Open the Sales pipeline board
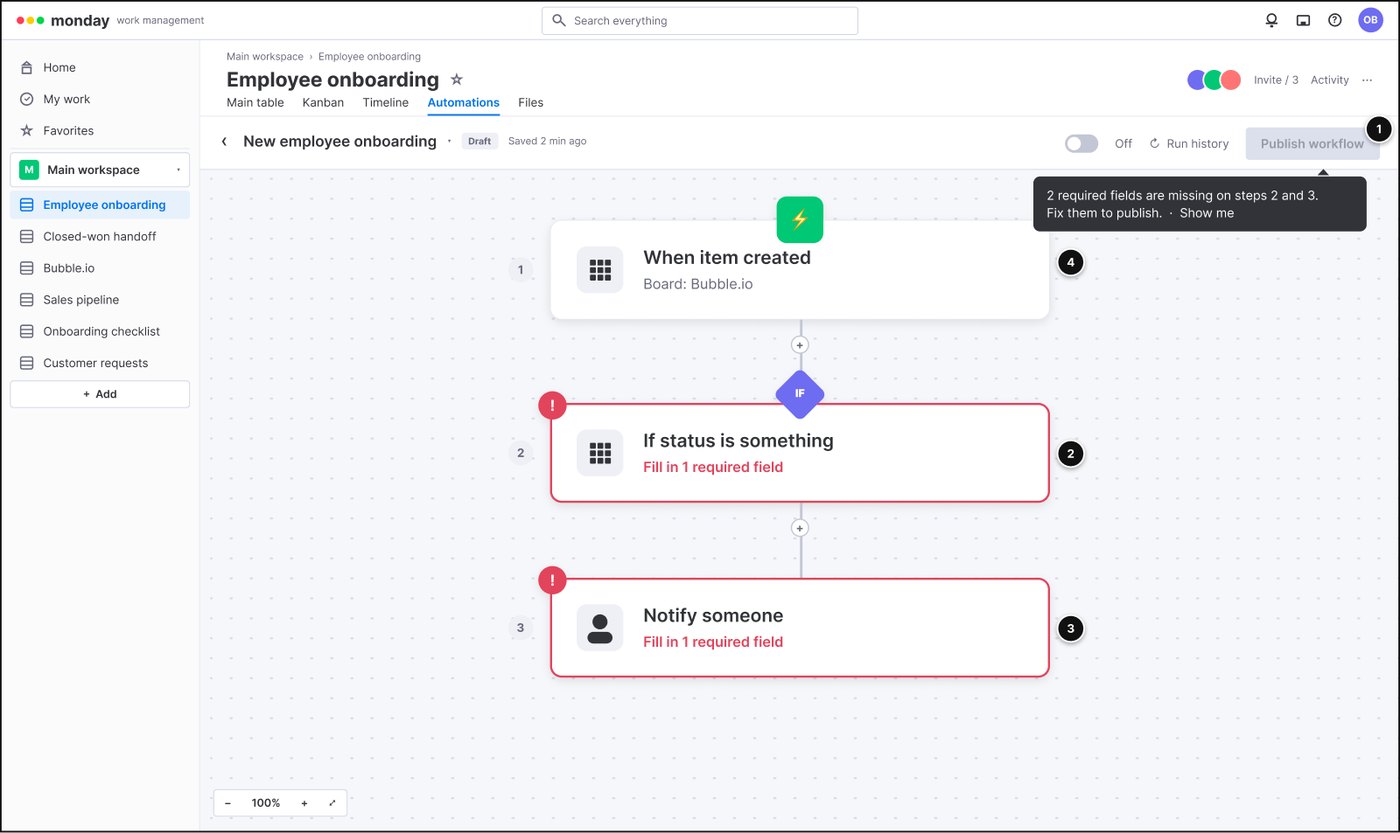 point(100,299)
